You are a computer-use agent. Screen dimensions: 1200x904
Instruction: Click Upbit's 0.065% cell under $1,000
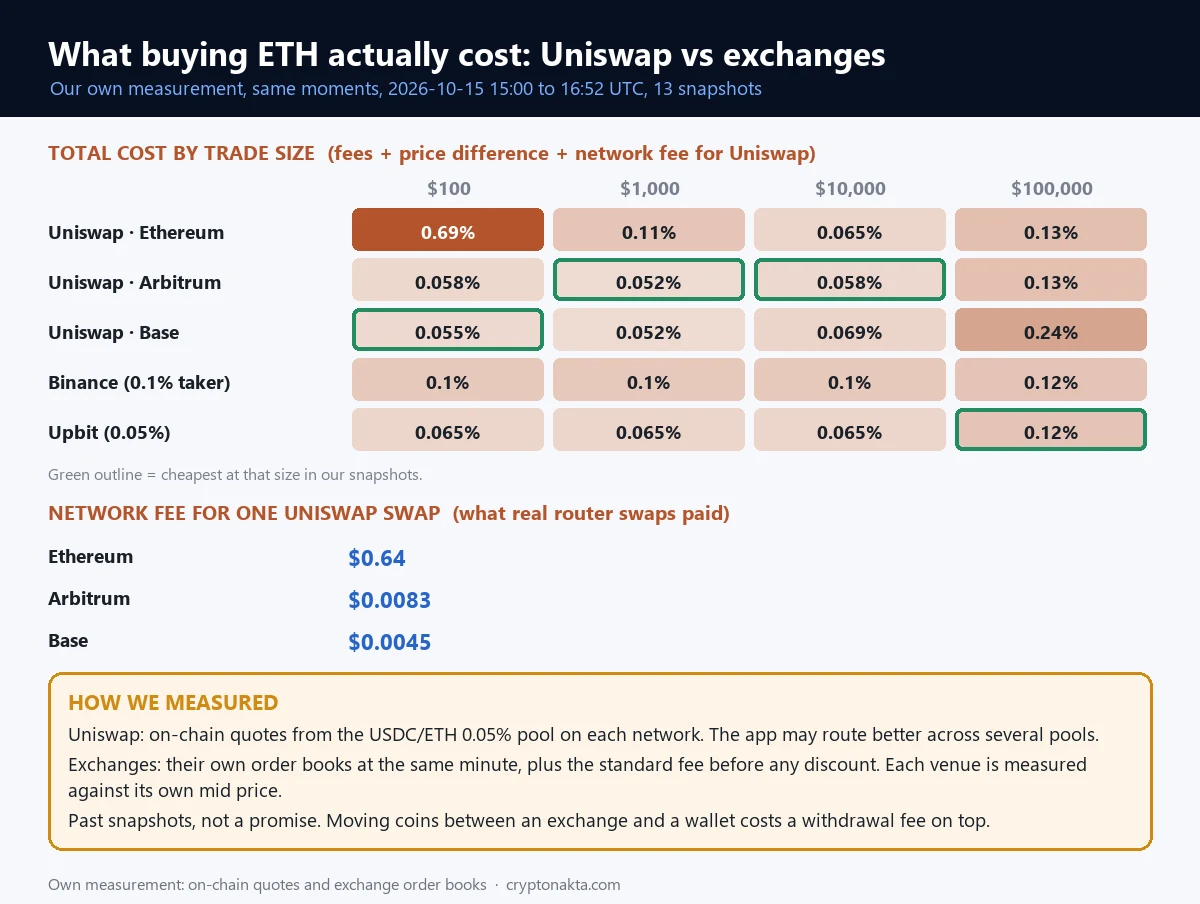[x=649, y=429]
